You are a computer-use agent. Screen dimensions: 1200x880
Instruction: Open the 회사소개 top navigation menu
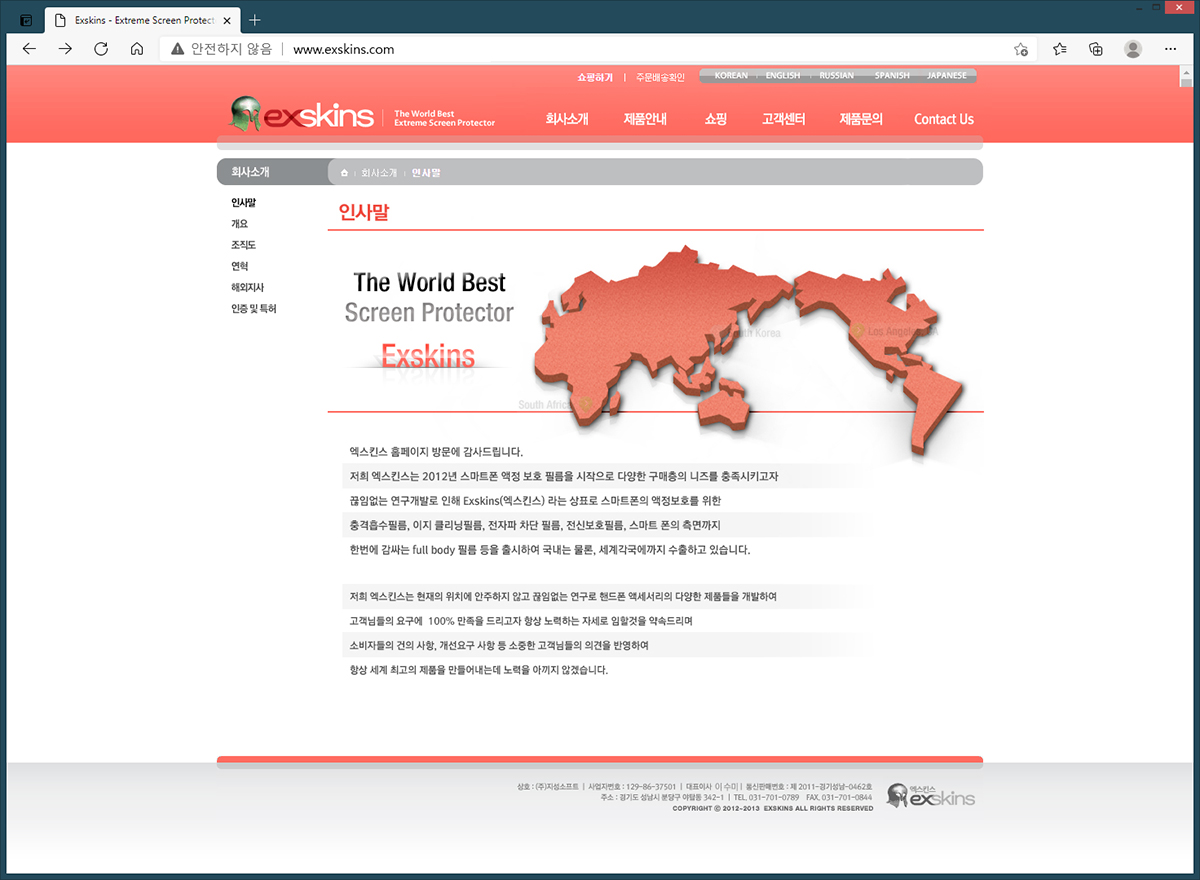click(567, 119)
